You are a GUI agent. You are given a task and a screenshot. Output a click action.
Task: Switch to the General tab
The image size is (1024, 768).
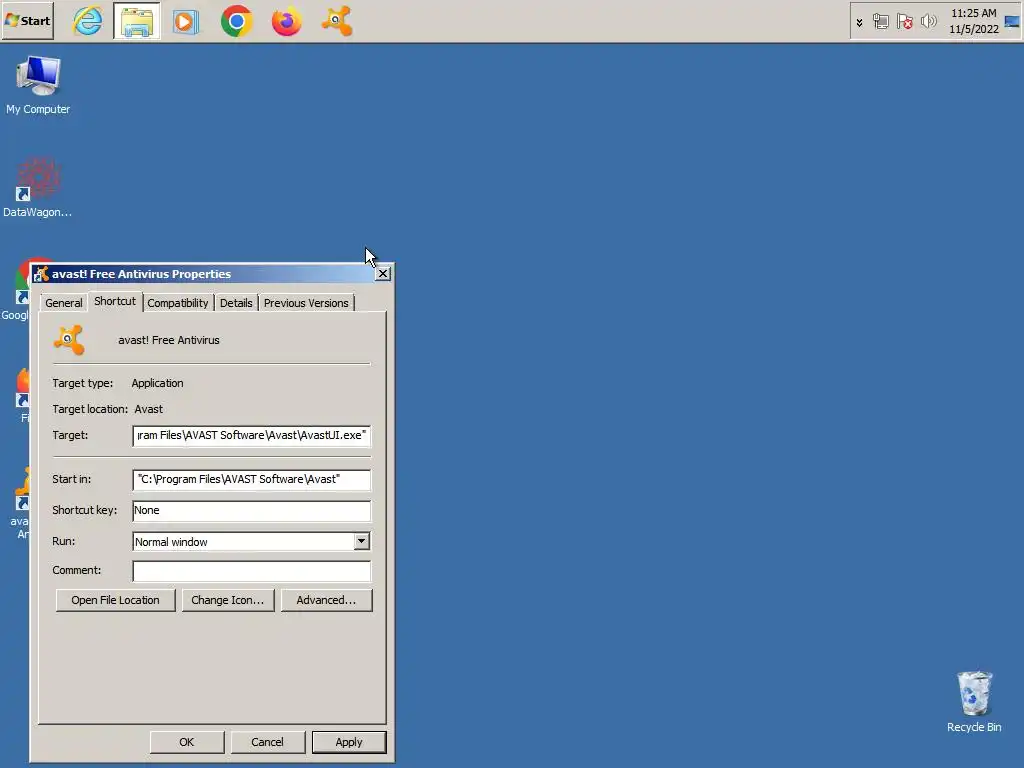64,303
